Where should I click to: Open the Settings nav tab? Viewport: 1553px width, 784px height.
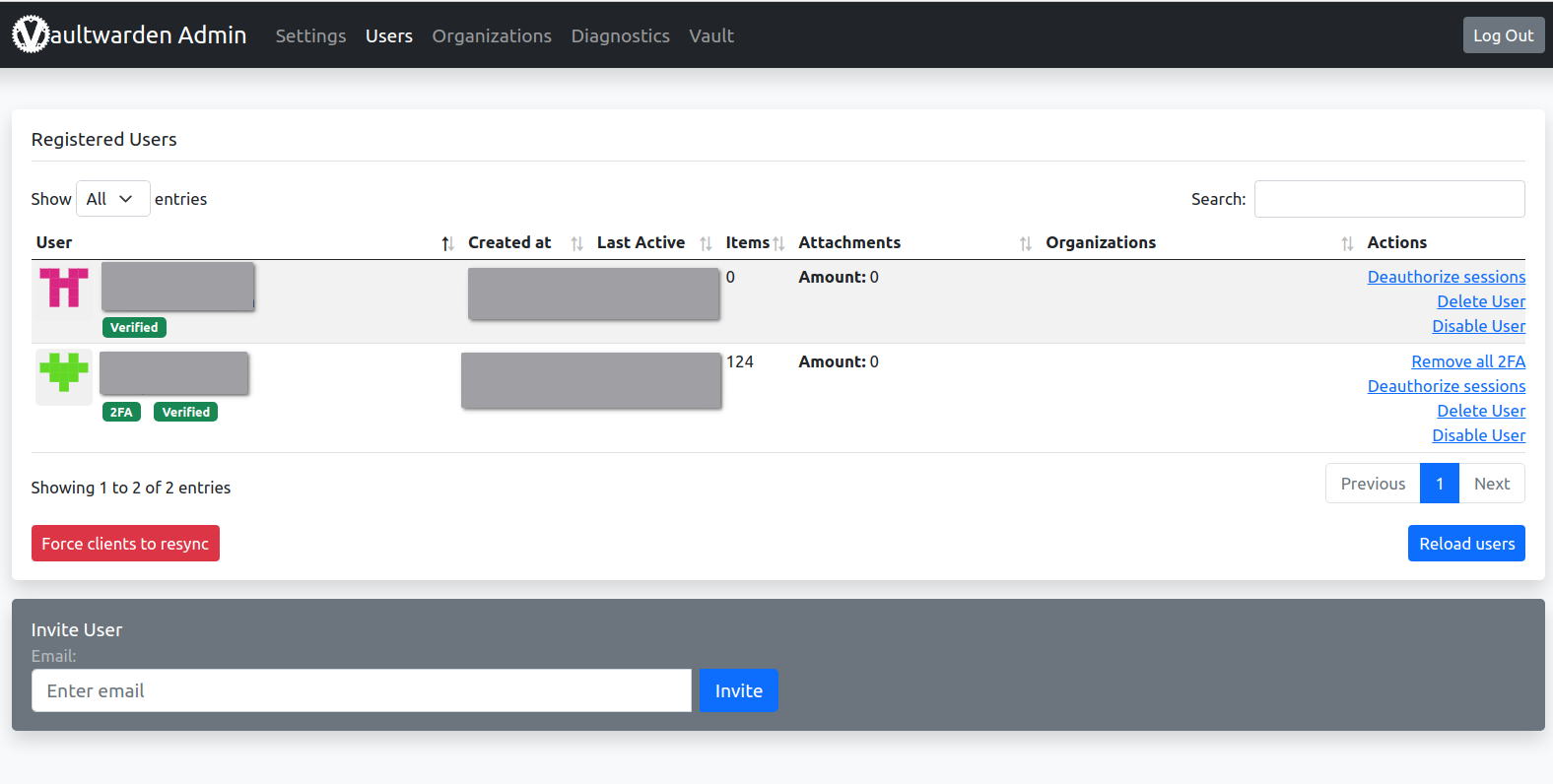click(310, 36)
